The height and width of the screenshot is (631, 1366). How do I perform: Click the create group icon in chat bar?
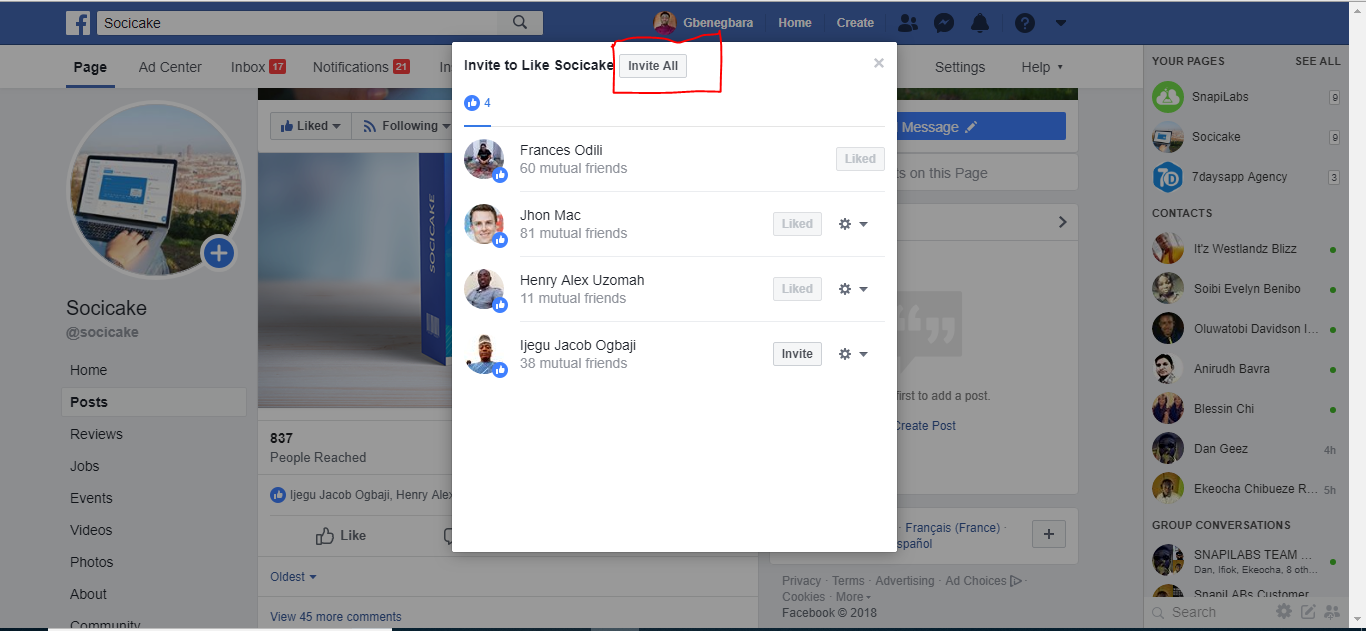click(1332, 612)
